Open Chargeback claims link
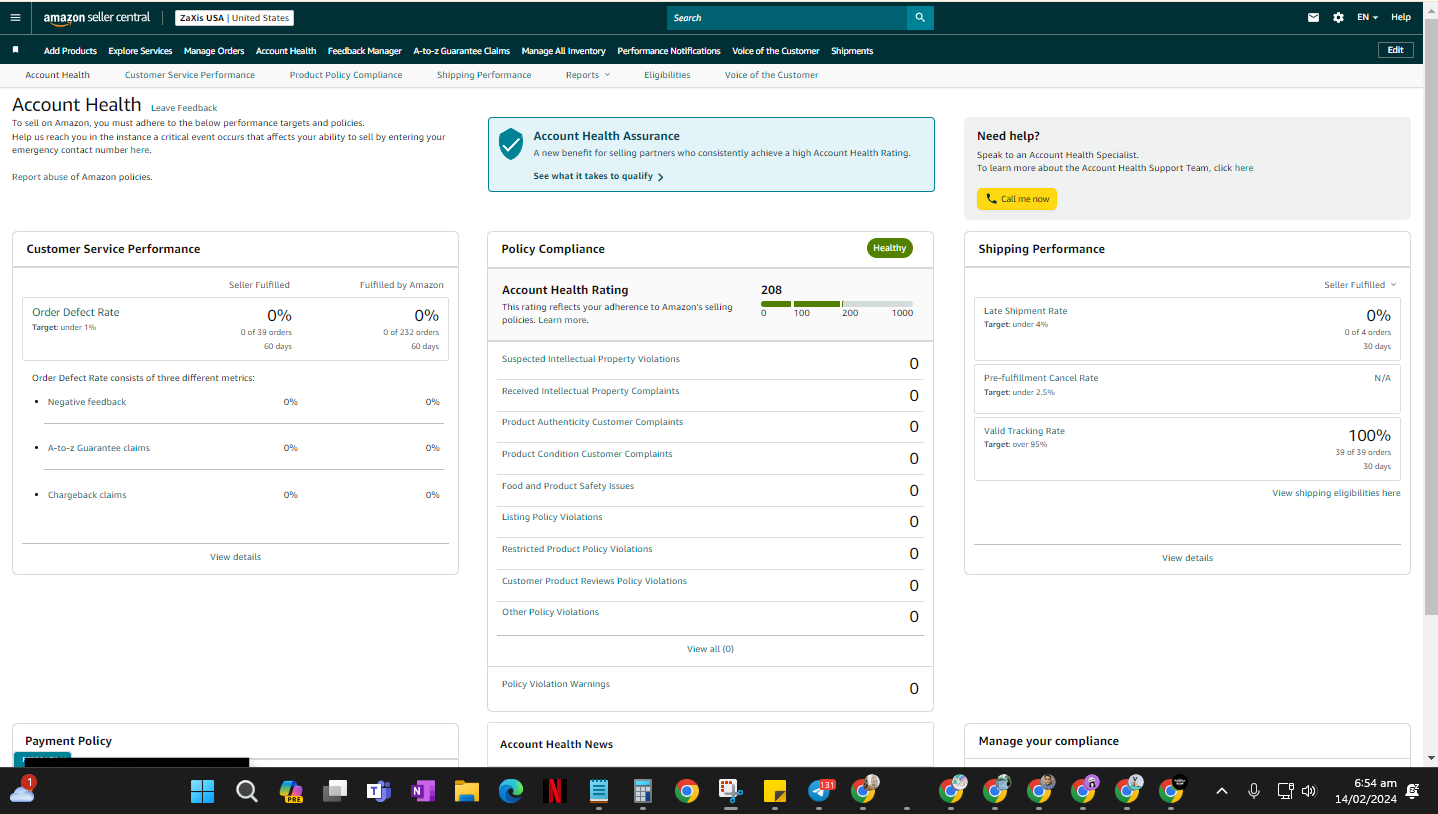 coord(87,495)
